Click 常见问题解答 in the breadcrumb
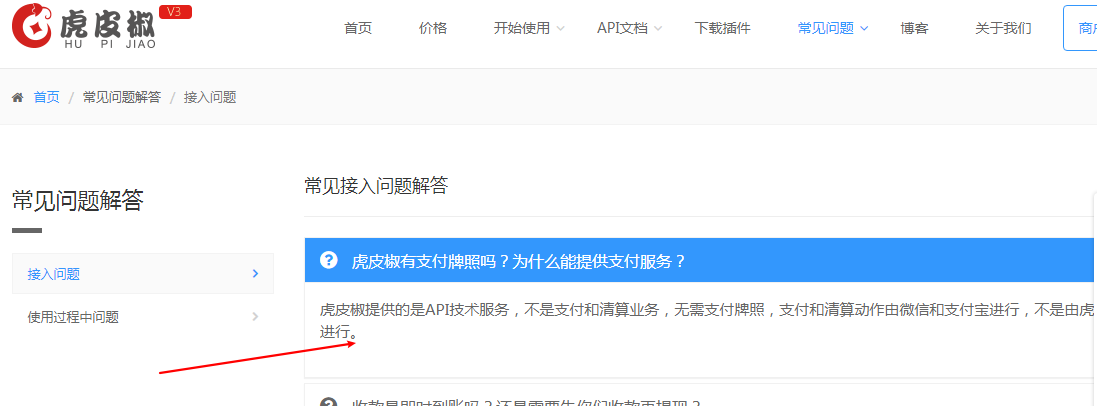 click(121, 97)
